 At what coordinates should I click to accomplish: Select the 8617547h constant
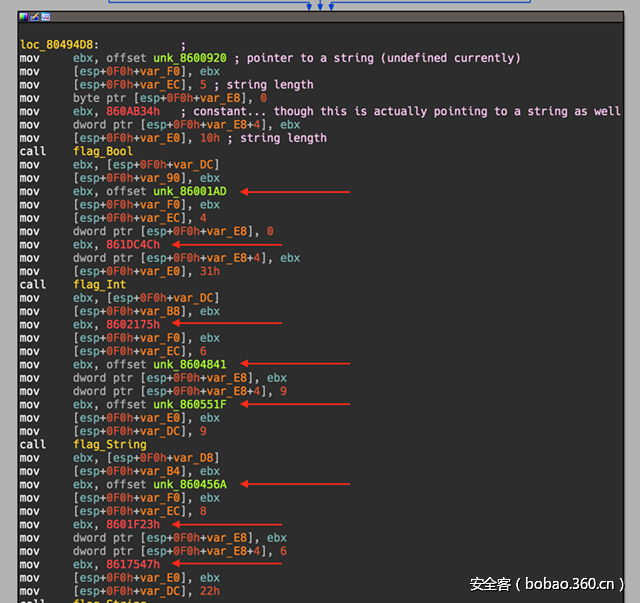click(x=133, y=564)
